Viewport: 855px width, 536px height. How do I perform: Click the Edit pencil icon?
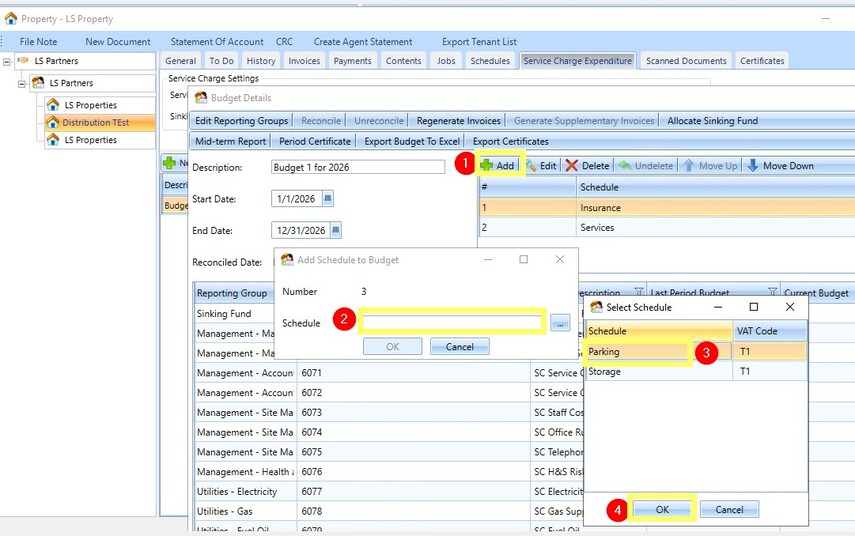(531, 166)
